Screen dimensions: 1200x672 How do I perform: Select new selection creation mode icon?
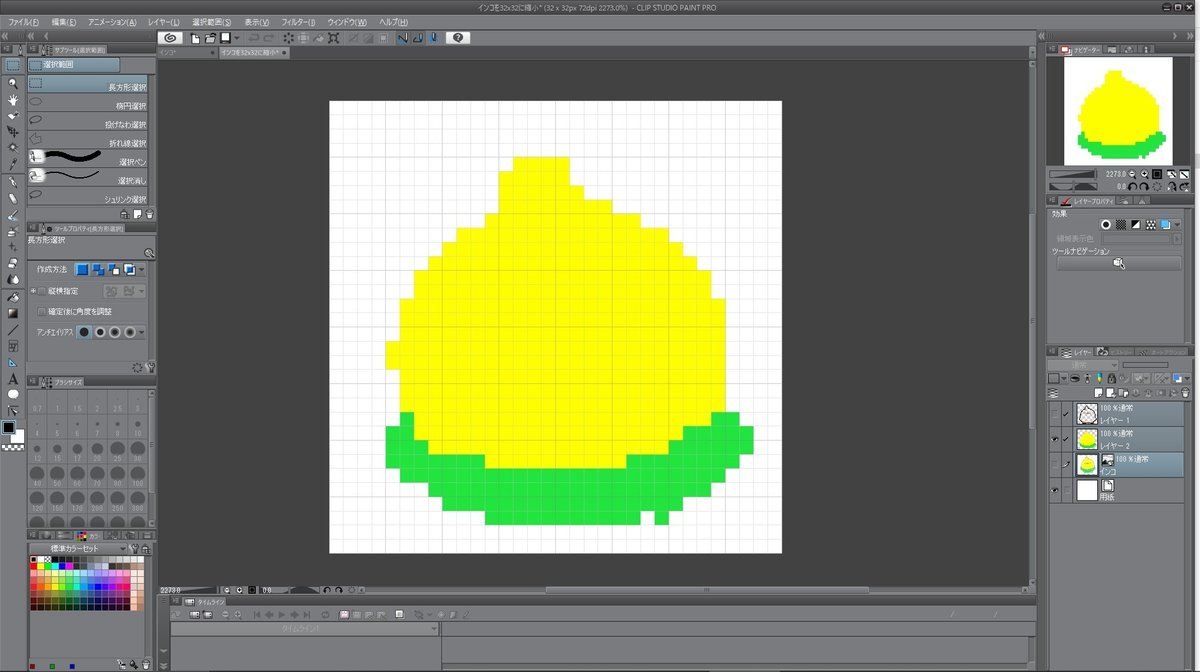coord(82,270)
